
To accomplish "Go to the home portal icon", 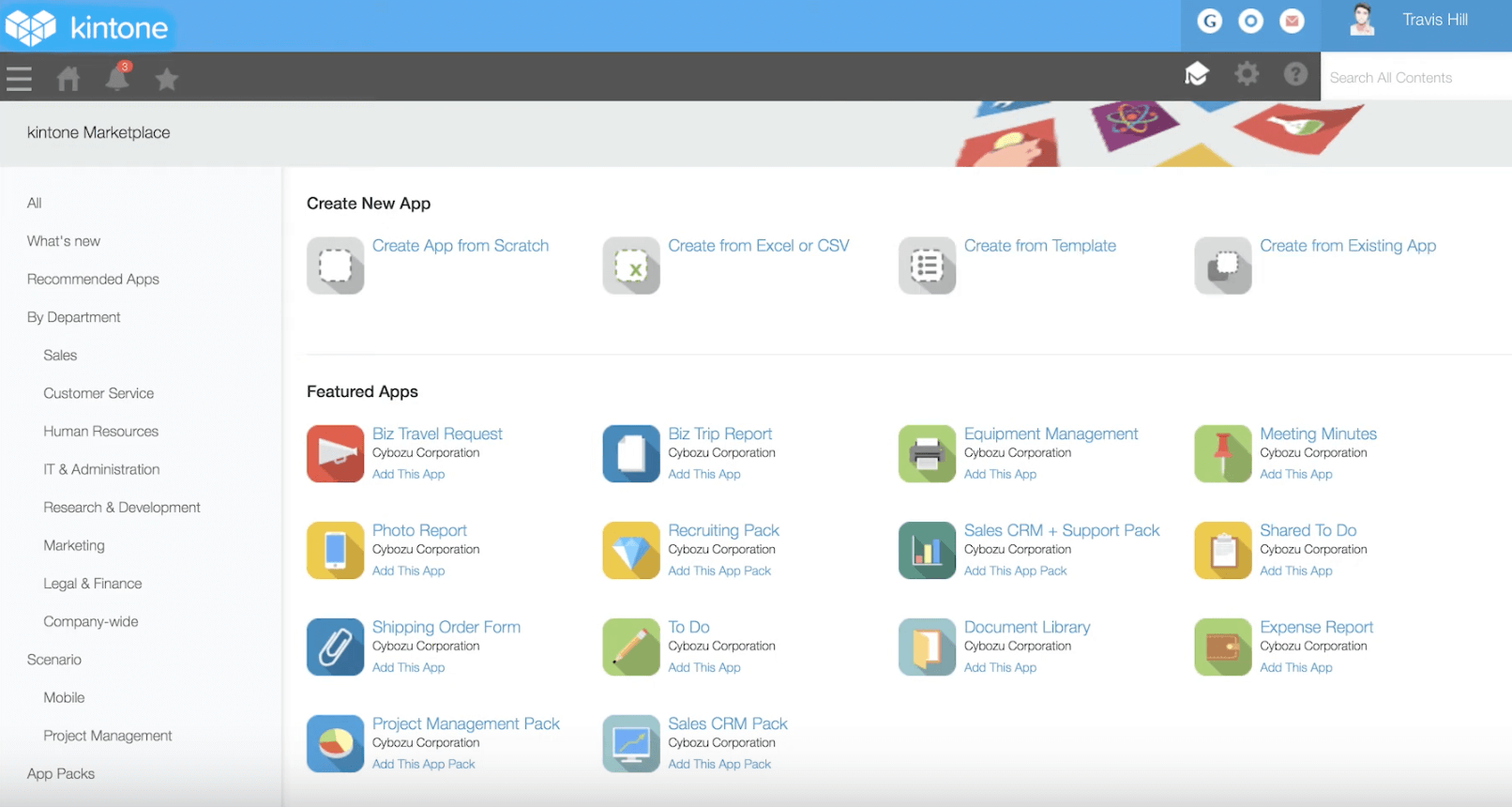I will pos(68,79).
